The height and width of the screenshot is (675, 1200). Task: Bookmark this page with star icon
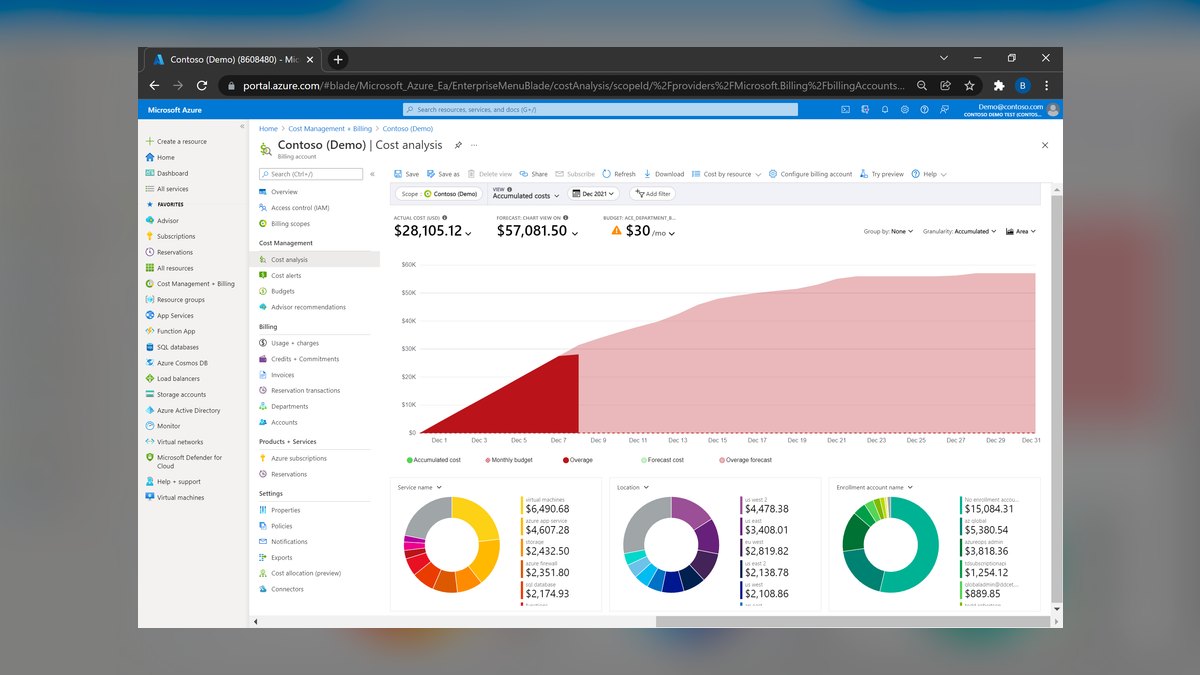(x=969, y=86)
